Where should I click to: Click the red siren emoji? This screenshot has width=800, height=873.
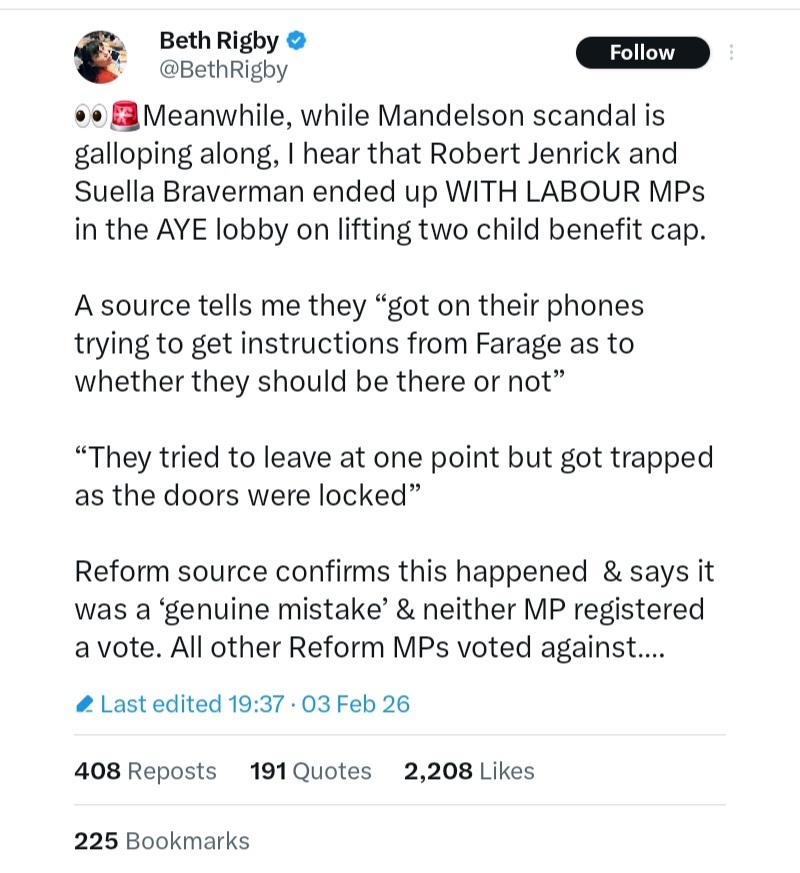pyautogui.click(x=124, y=117)
